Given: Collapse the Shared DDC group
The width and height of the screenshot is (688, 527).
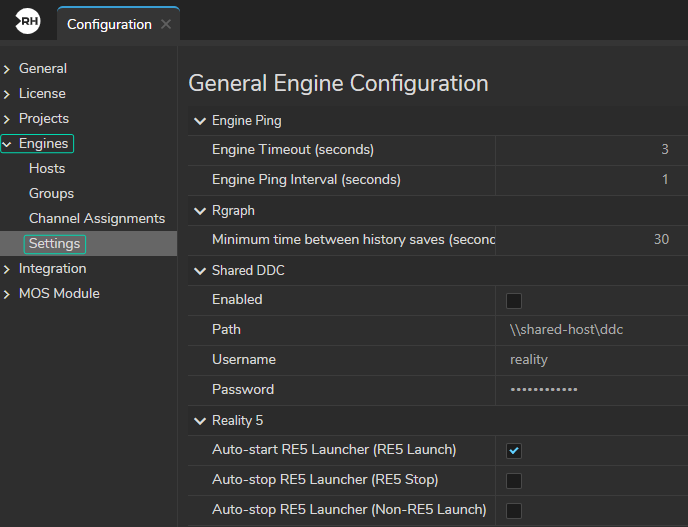Looking at the screenshot, I should (x=200, y=271).
